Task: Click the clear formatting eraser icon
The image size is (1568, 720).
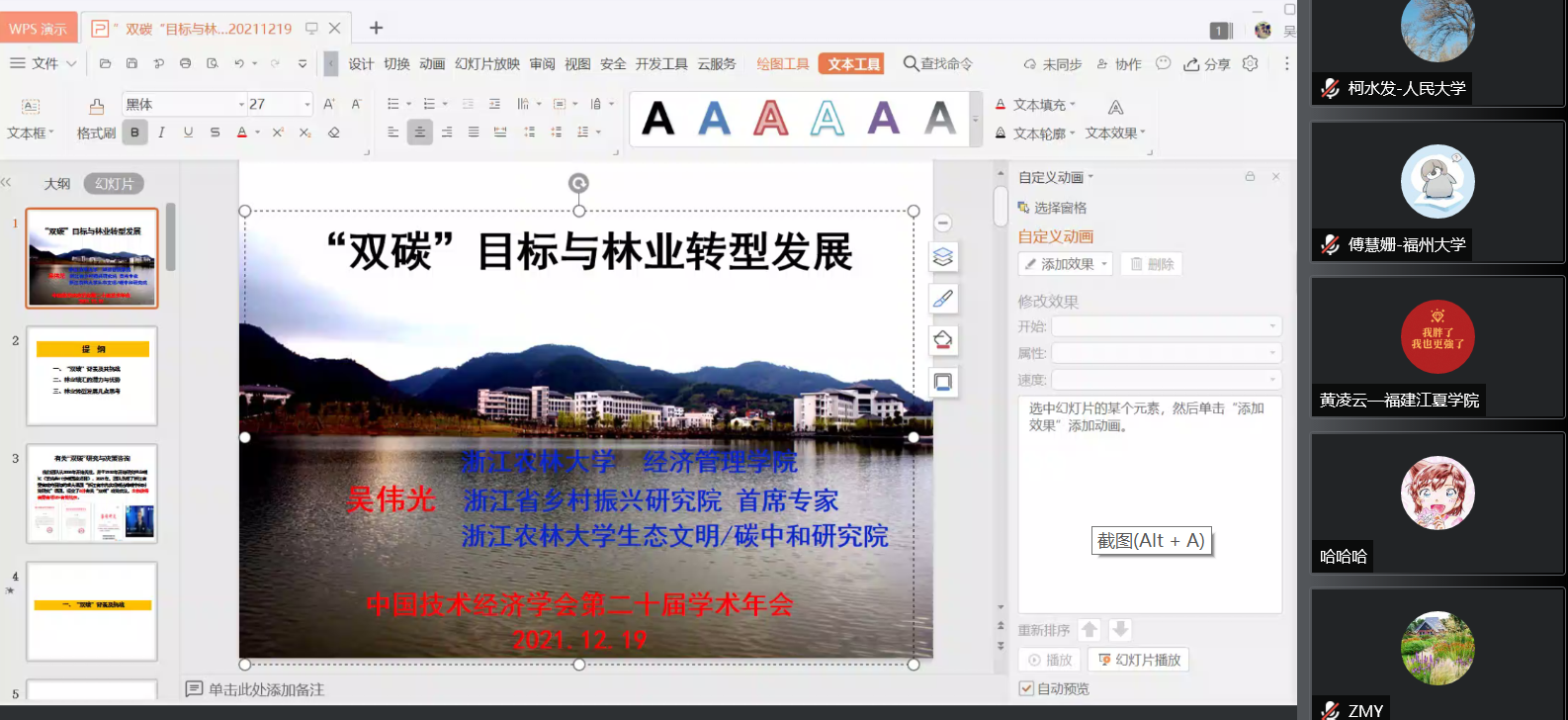Action: click(334, 133)
